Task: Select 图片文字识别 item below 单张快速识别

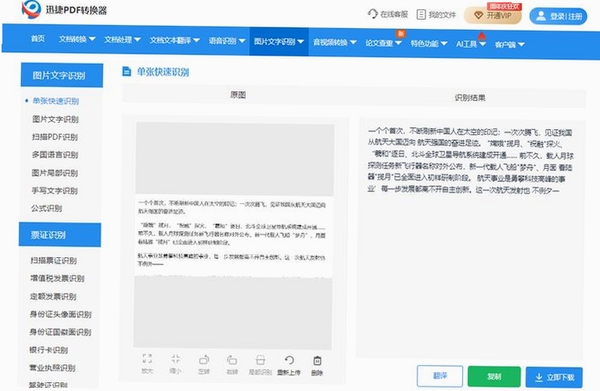Action: 55,119
